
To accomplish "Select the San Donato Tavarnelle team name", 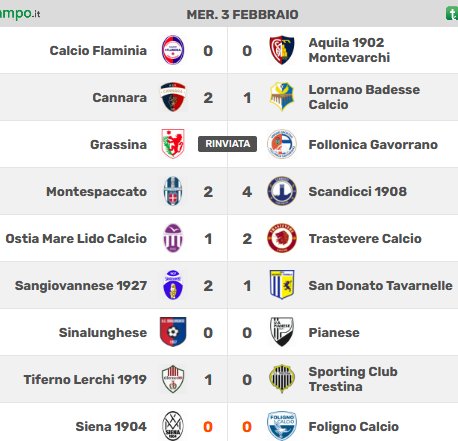I will click(x=380, y=286).
